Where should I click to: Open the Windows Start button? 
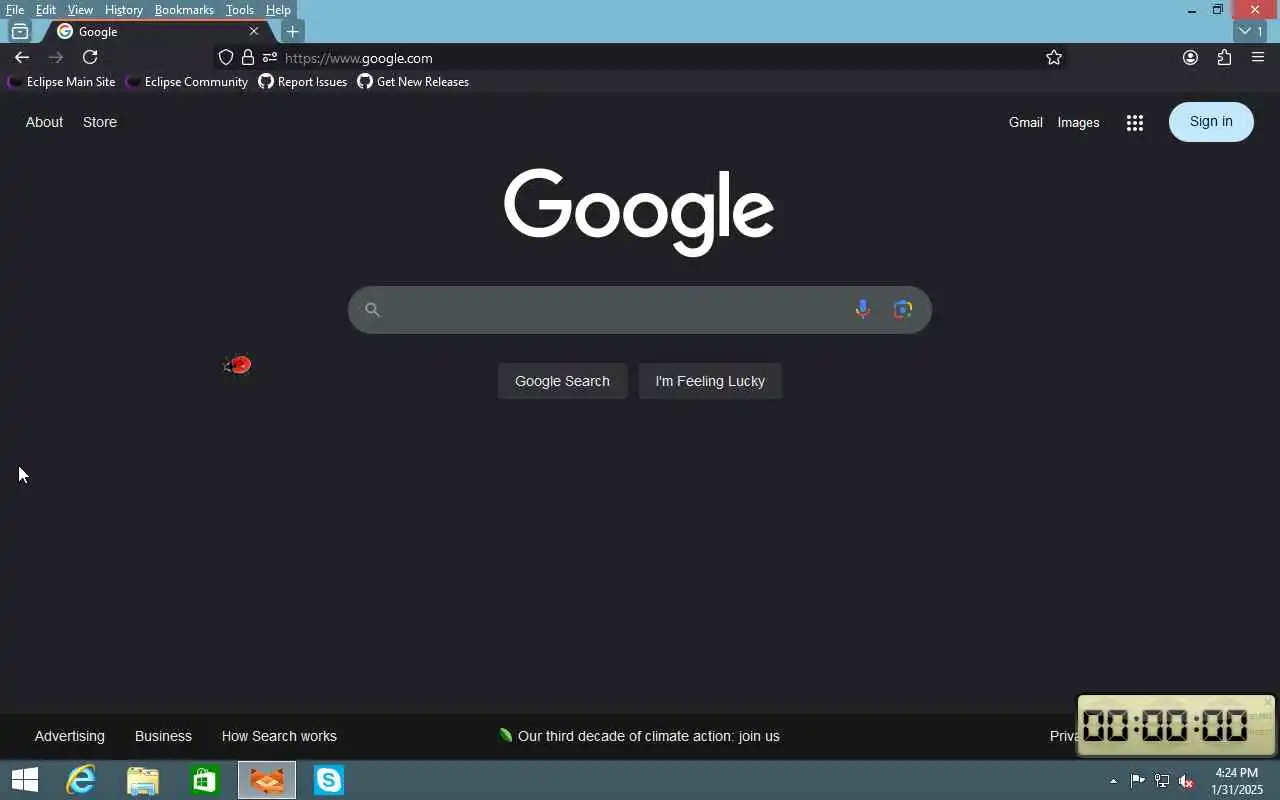pyautogui.click(x=24, y=780)
